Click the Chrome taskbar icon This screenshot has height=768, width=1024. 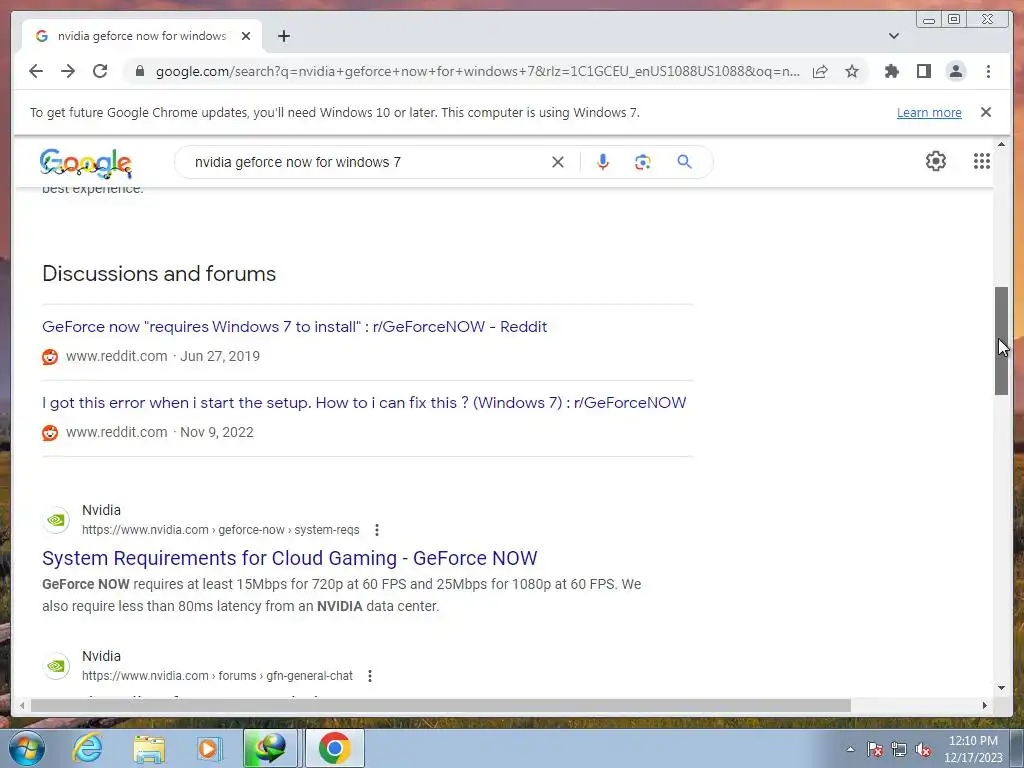334,748
